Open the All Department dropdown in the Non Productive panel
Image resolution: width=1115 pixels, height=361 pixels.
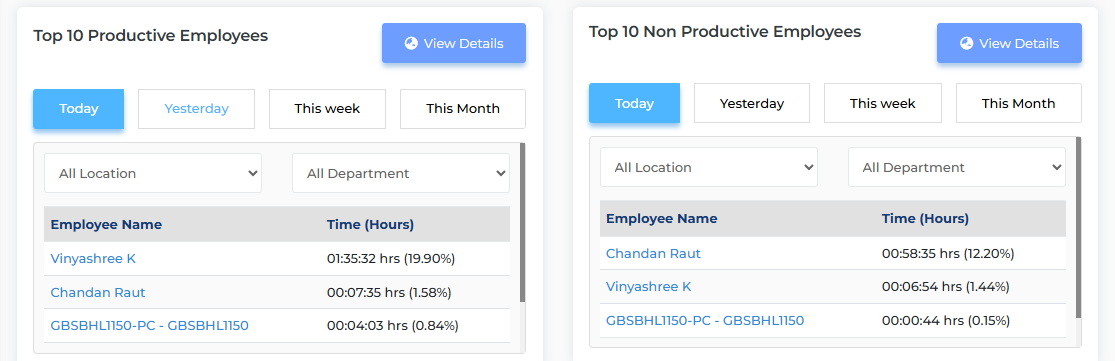[x=956, y=168]
